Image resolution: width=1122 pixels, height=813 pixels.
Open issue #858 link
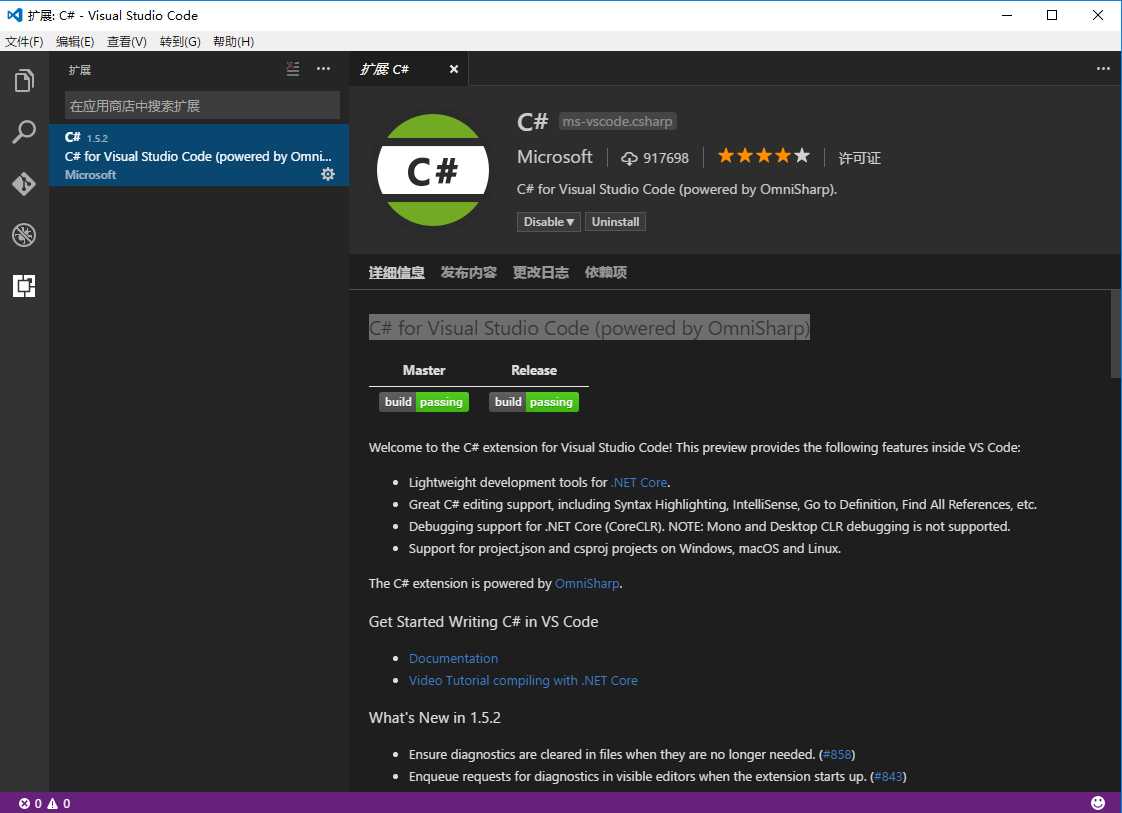[x=837, y=755]
